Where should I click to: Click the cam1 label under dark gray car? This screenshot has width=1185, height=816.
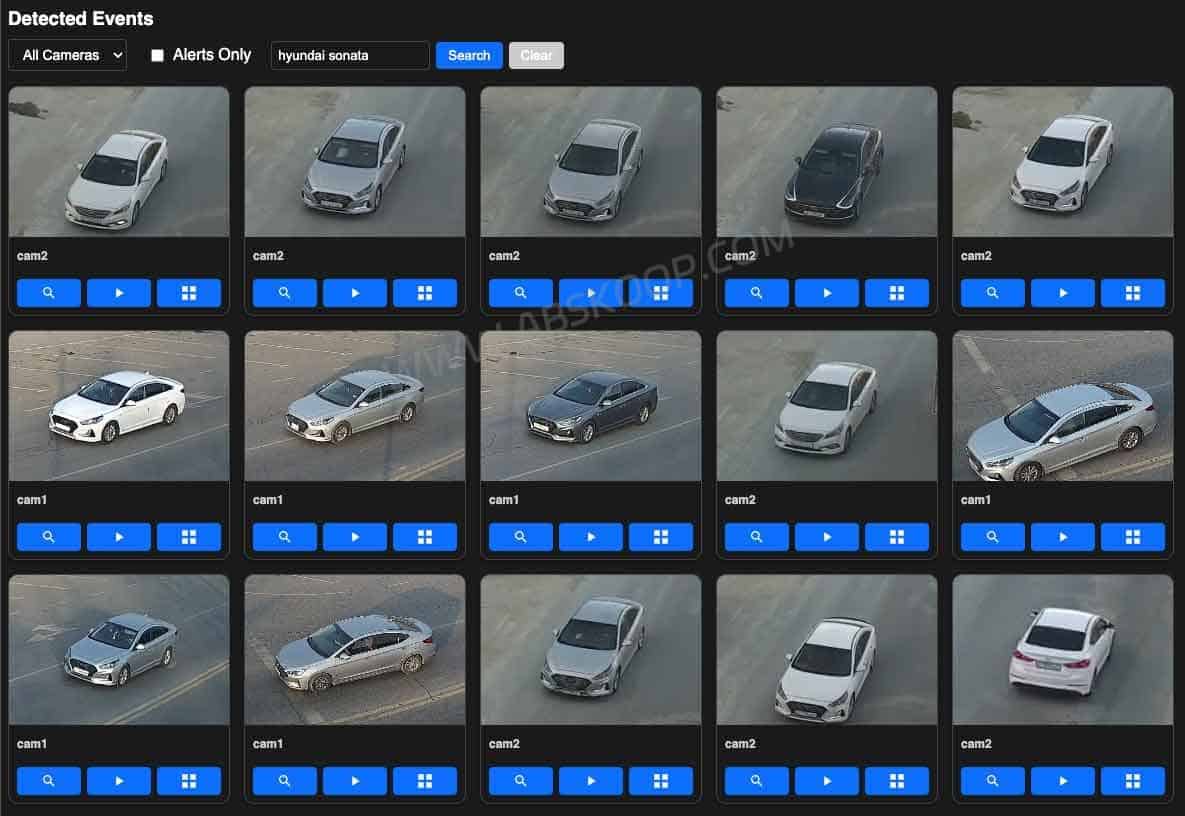[x=503, y=500]
